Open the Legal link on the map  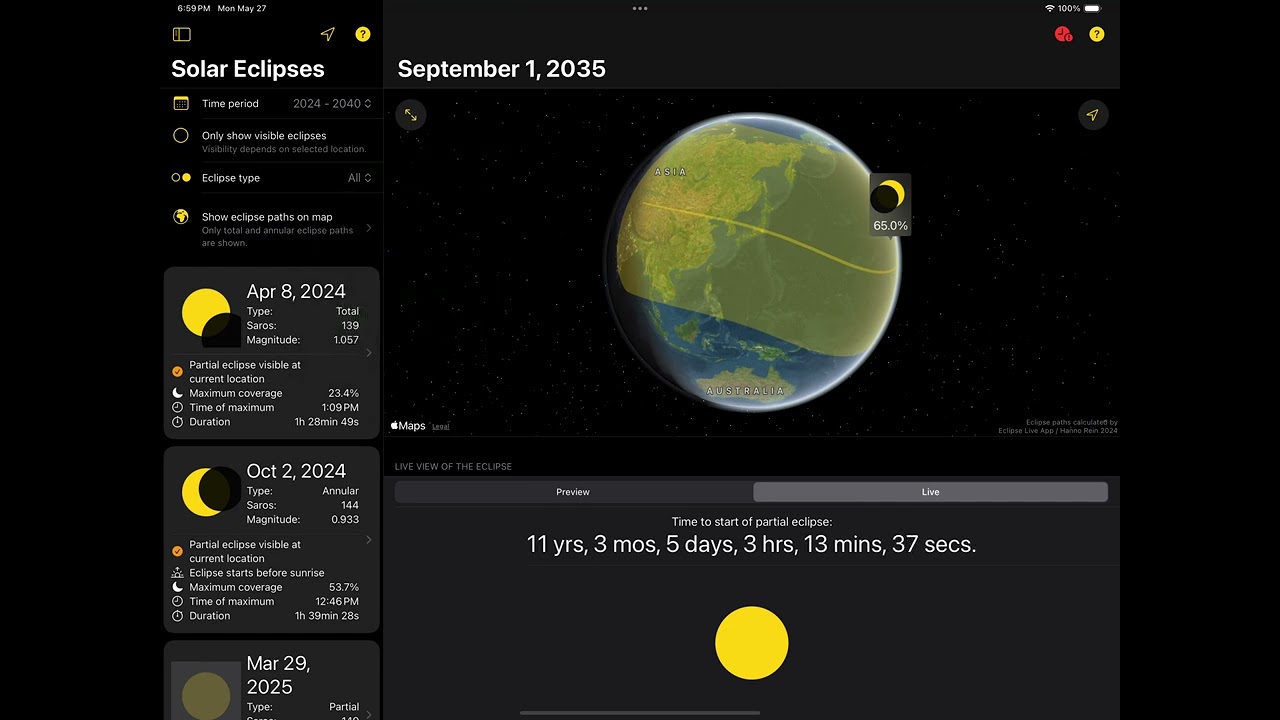click(440, 427)
